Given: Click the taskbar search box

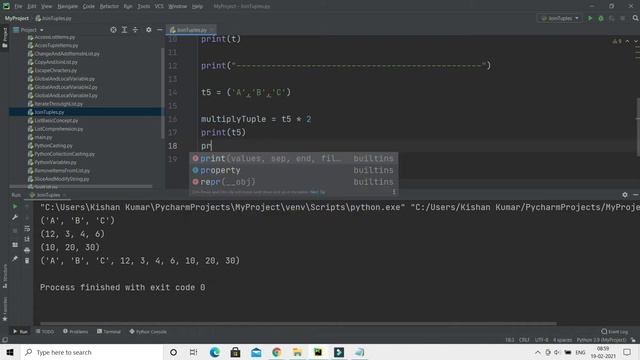Looking at the screenshot, I should coord(92,352).
